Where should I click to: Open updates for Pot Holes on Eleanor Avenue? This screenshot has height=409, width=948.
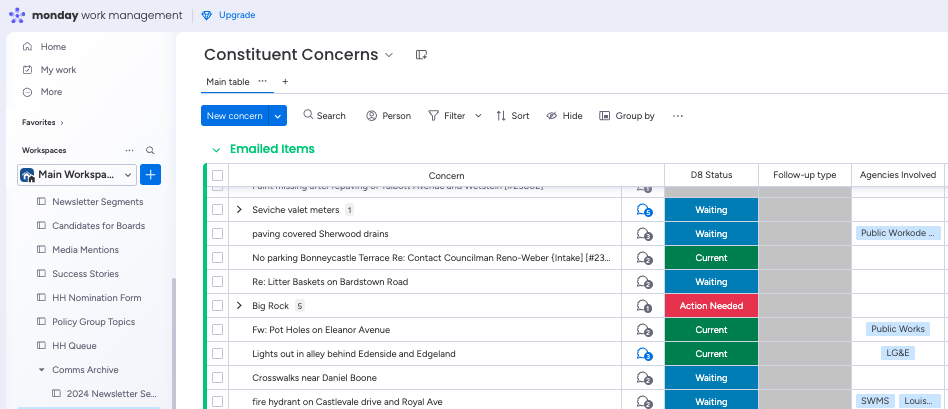[x=644, y=330]
